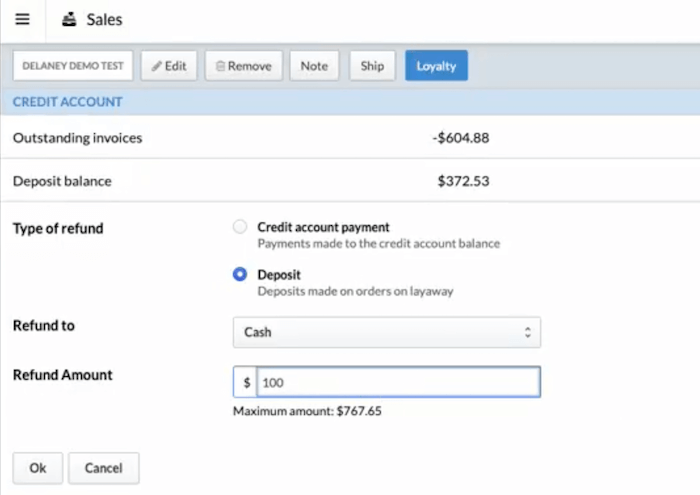Select the Deposit refund type
Image resolution: width=700 pixels, height=495 pixels.
click(x=240, y=274)
